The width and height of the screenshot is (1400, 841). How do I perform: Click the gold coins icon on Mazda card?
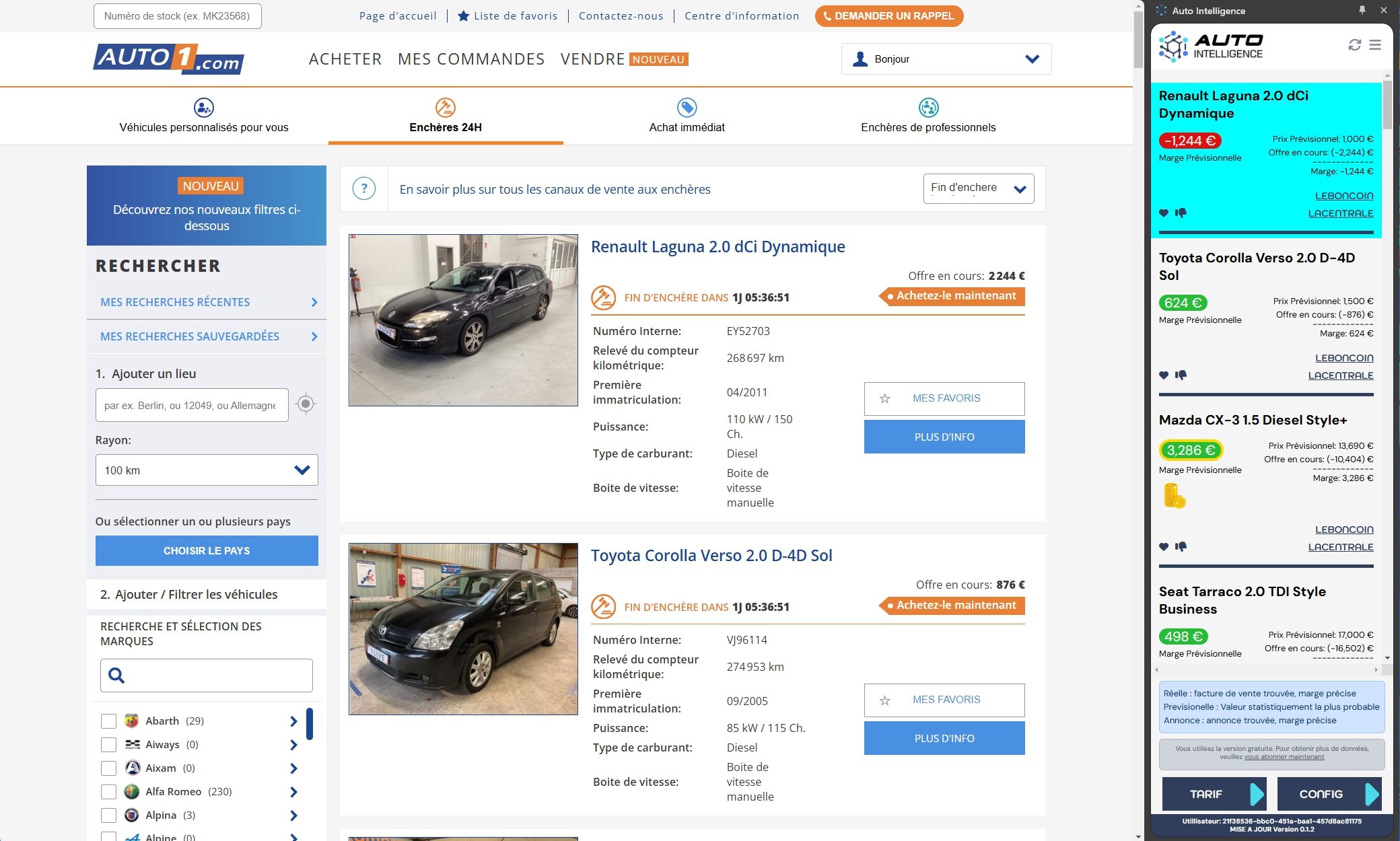click(1174, 496)
